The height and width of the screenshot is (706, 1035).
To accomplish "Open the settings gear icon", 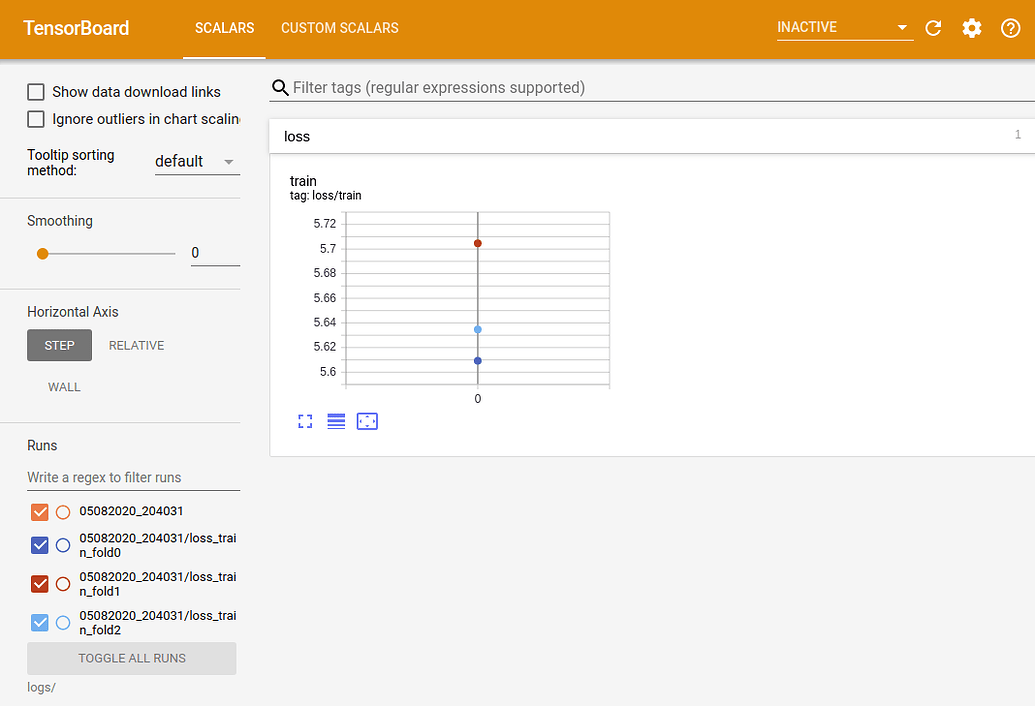I will point(971,28).
